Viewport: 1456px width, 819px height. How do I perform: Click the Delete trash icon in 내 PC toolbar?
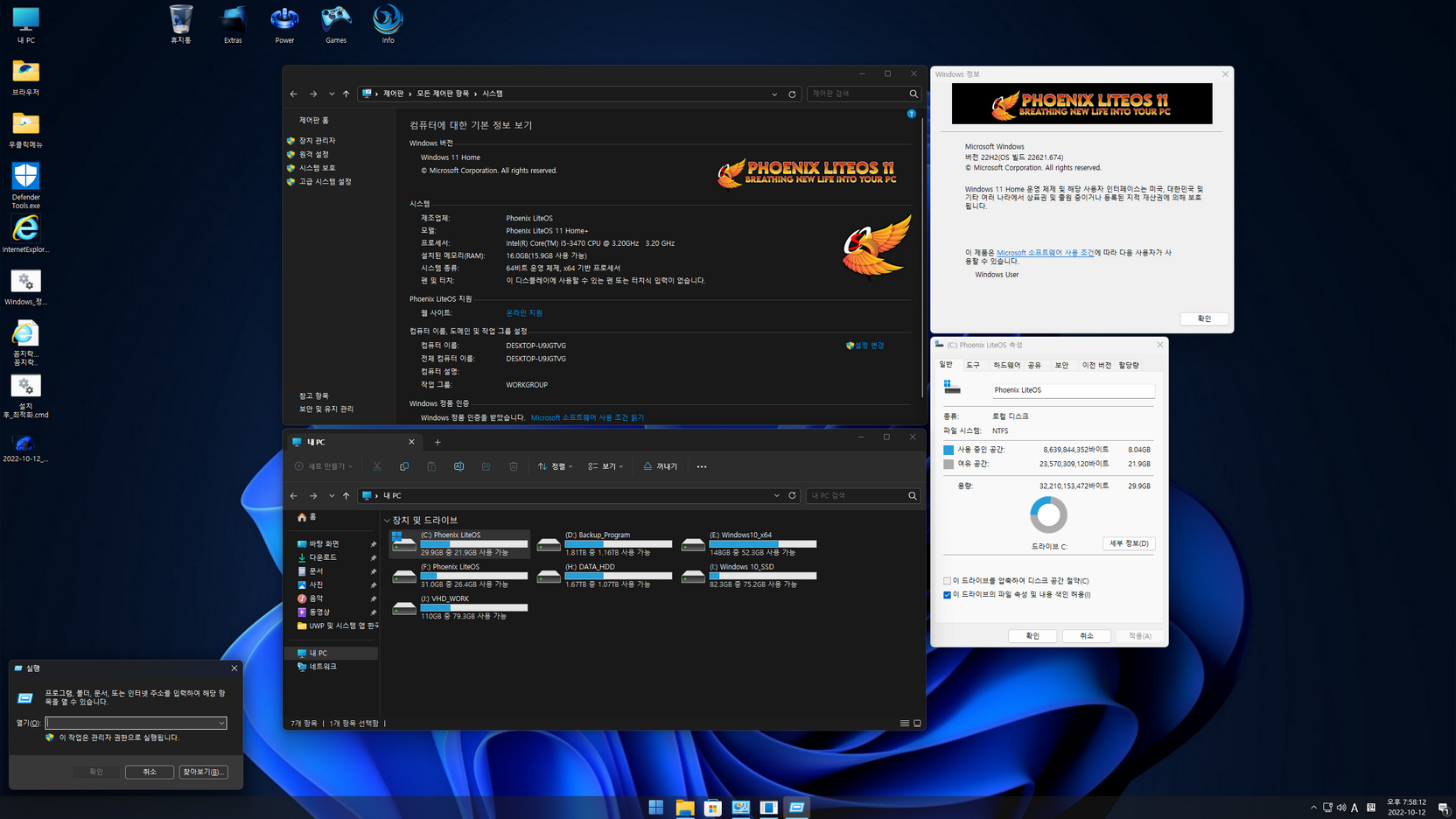pyautogui.click(x=514, y=466)
